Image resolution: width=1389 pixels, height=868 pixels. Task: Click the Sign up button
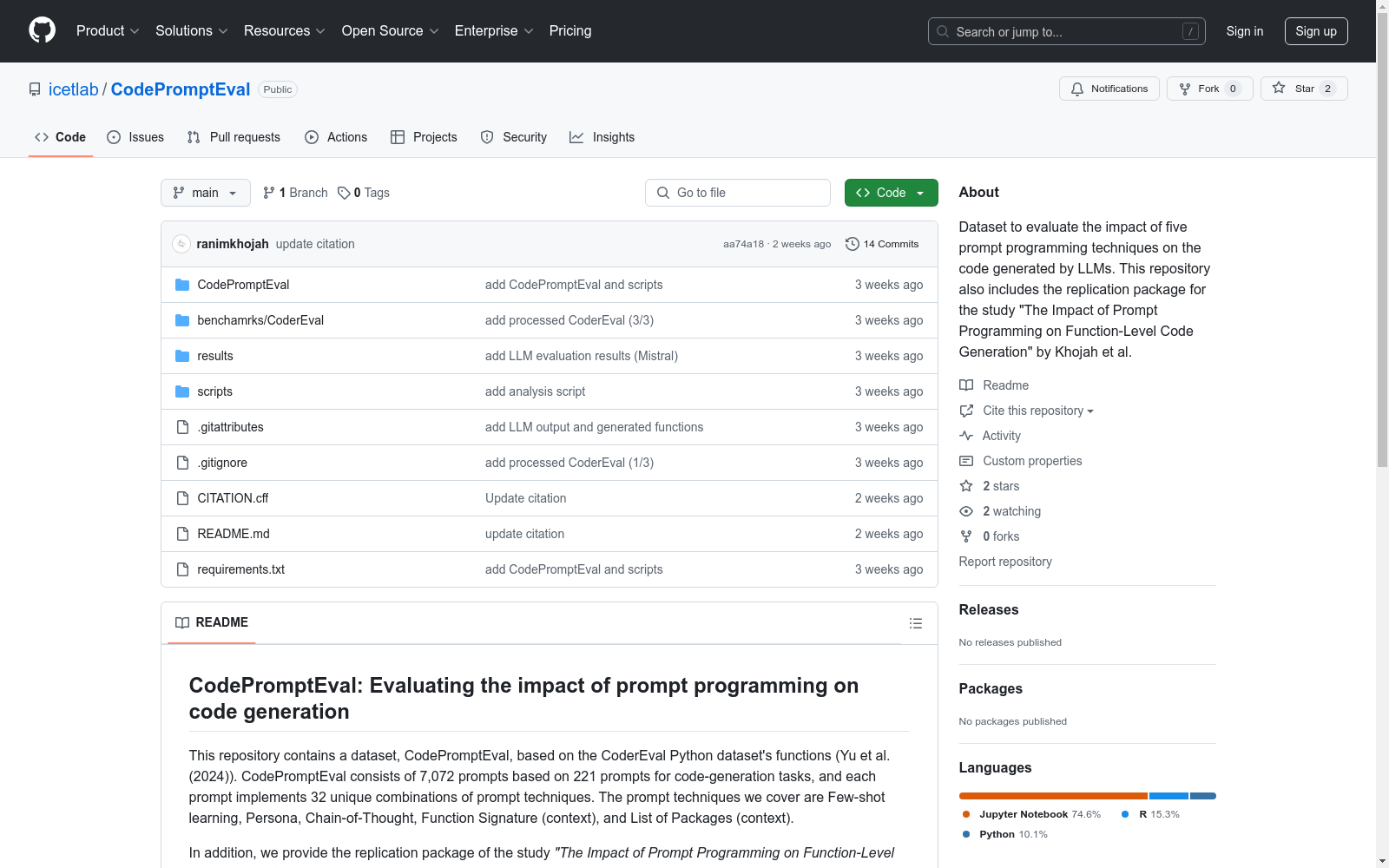coord(1316,31)
